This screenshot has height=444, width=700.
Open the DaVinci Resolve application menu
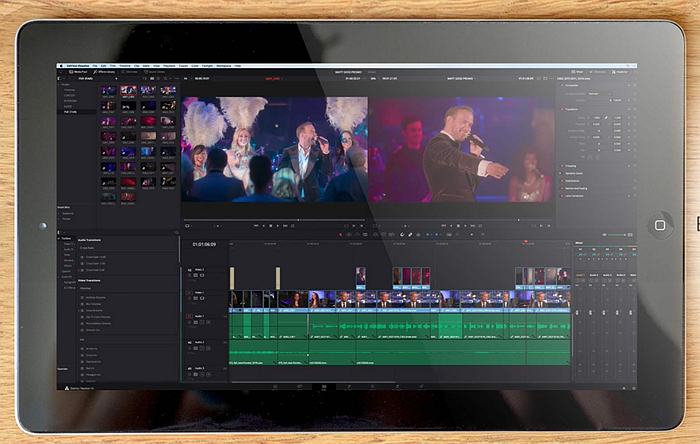[77, 66]
